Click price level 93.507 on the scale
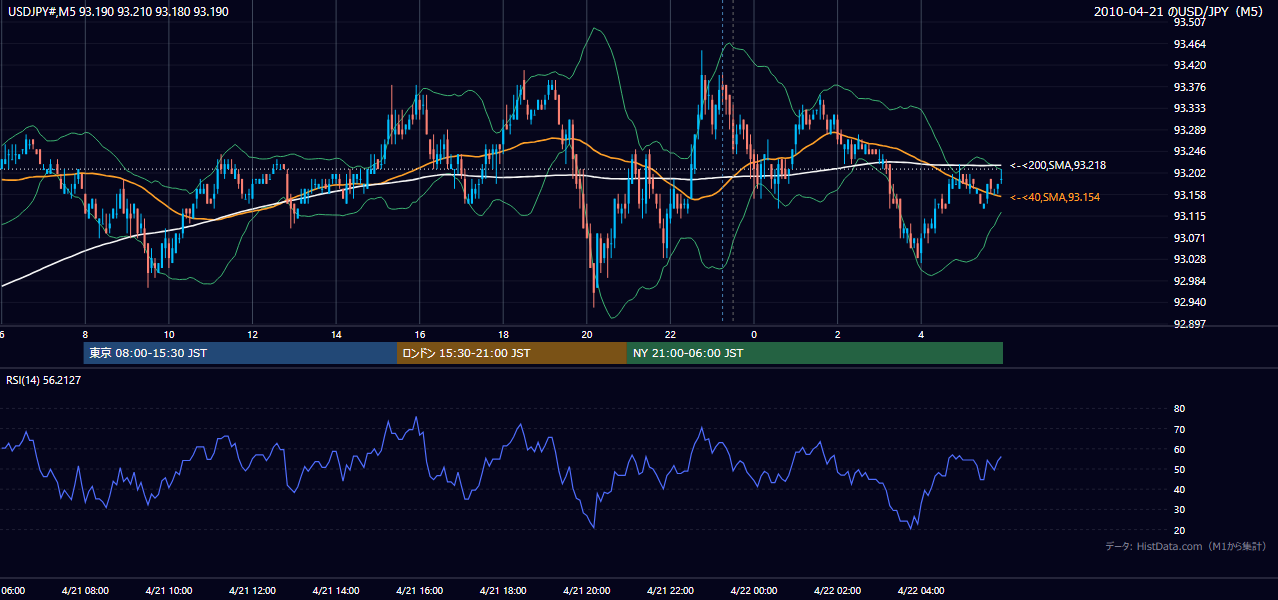Screen dimensions: 1278x600 pyautogui.click(x=1189, y=22)
